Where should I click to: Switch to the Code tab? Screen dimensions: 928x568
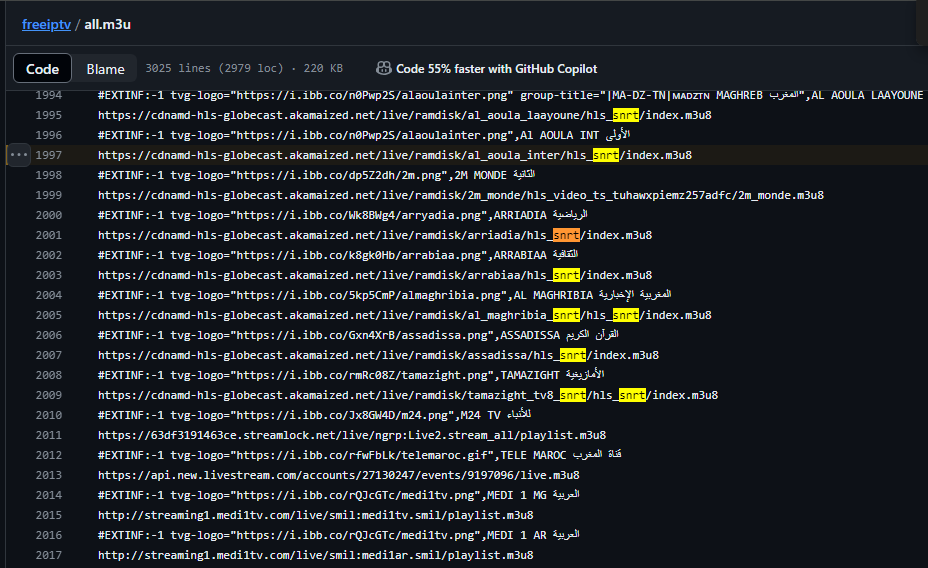[43, 69]
